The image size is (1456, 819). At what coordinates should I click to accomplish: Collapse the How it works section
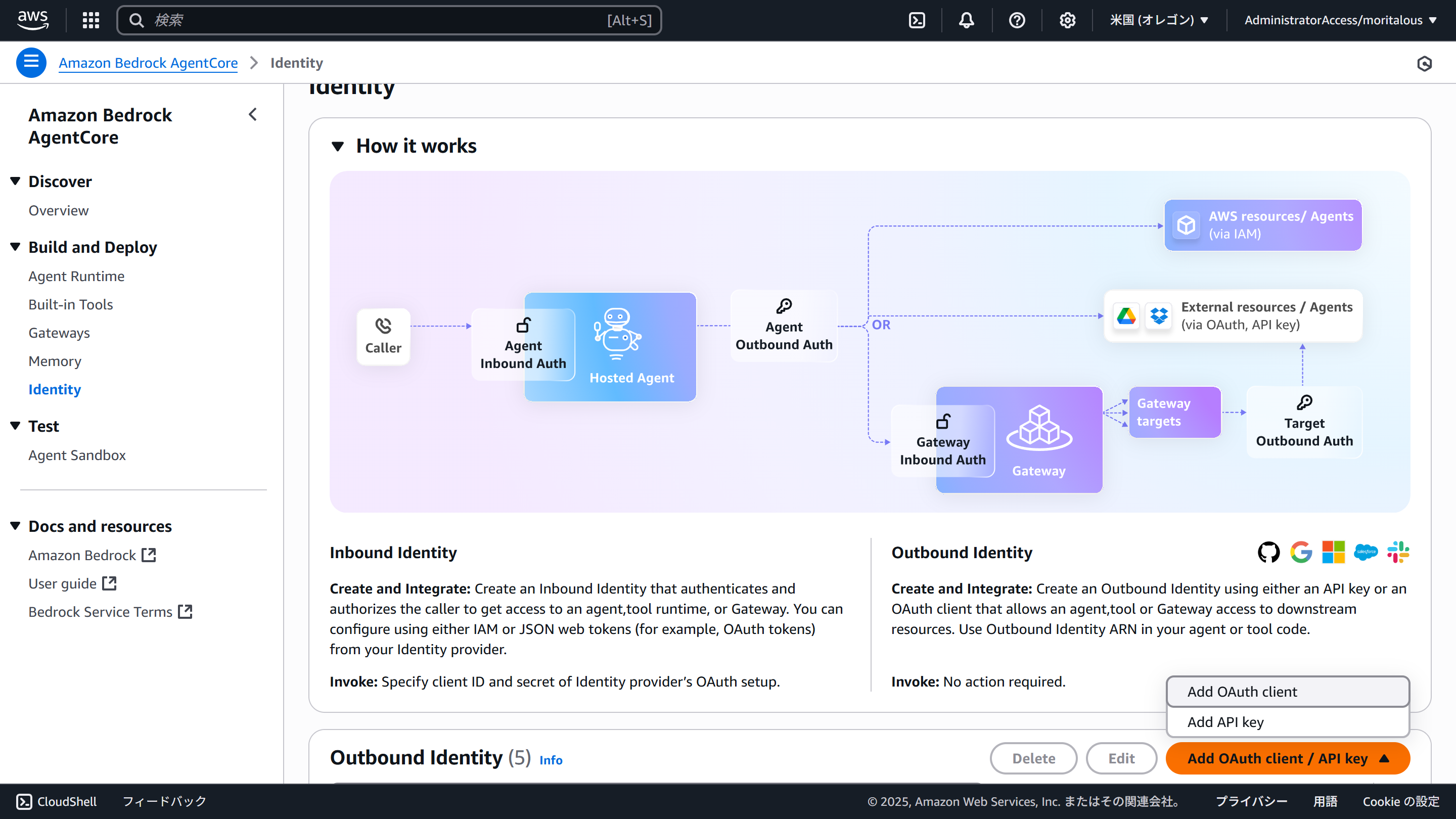(x=338, y=145)
